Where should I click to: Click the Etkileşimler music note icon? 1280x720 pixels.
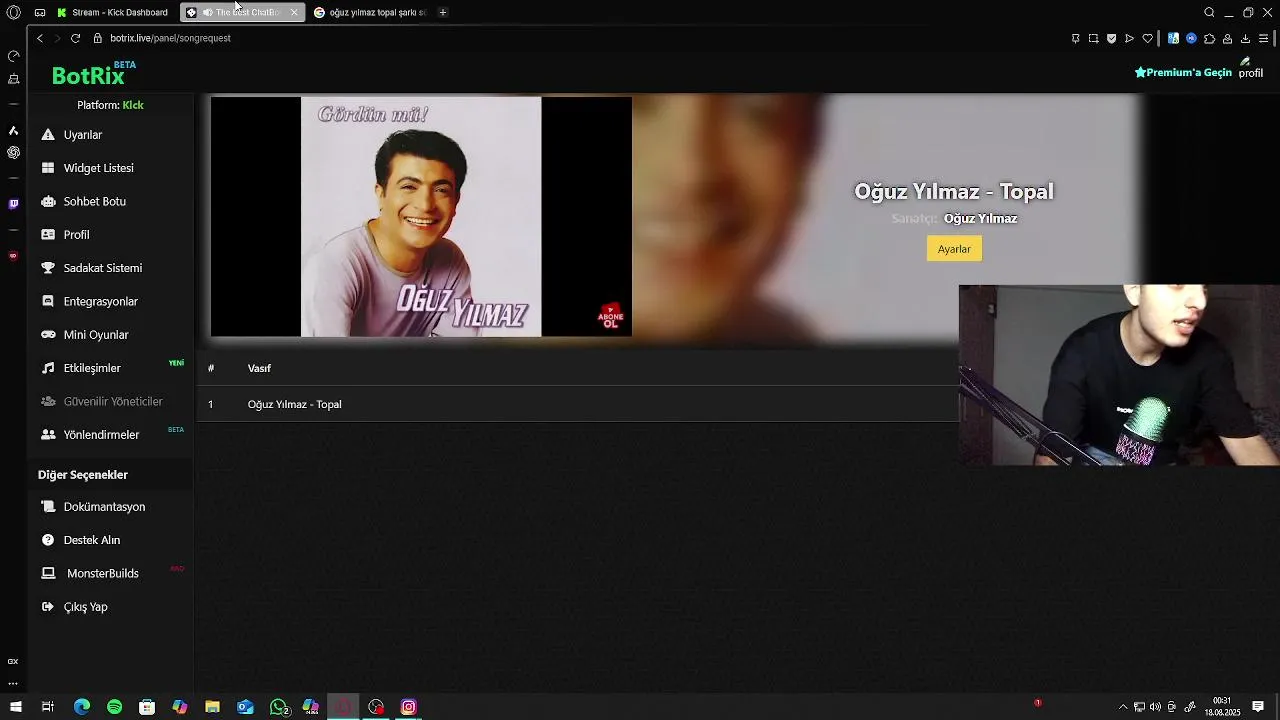48,368
